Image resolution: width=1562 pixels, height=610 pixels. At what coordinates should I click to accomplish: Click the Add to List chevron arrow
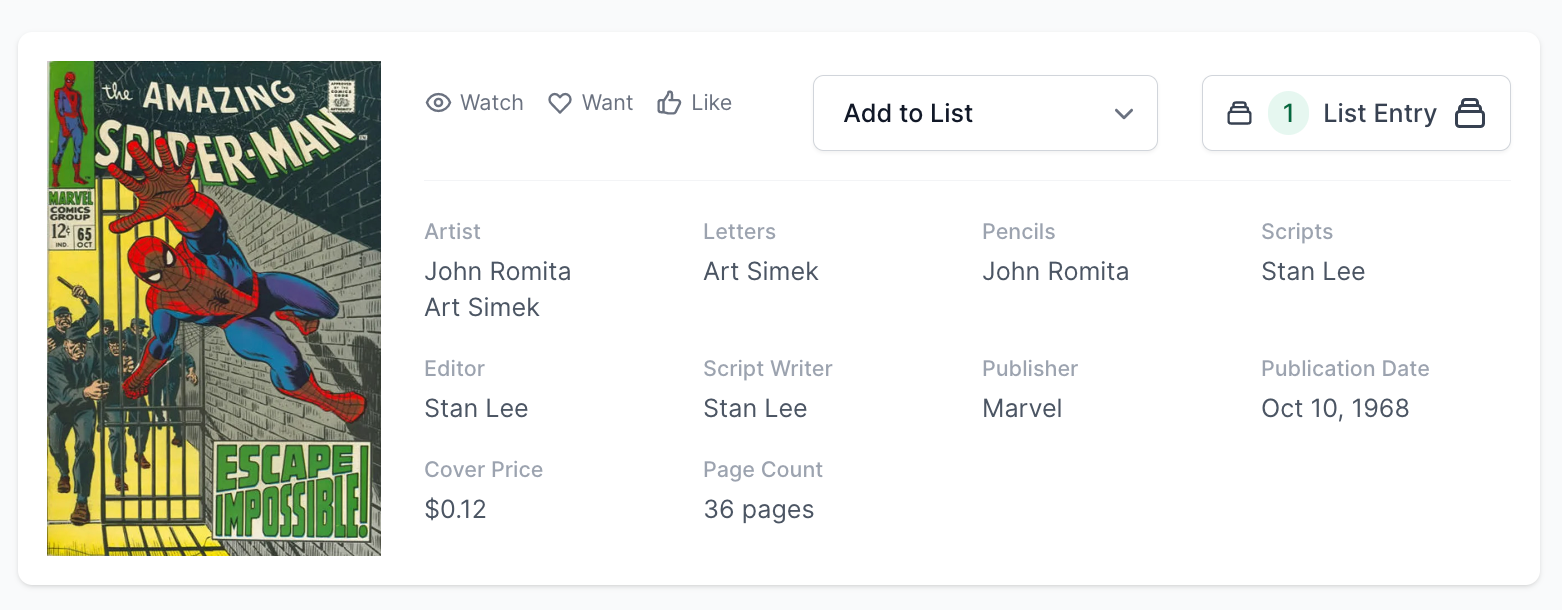pos(1123,113)
